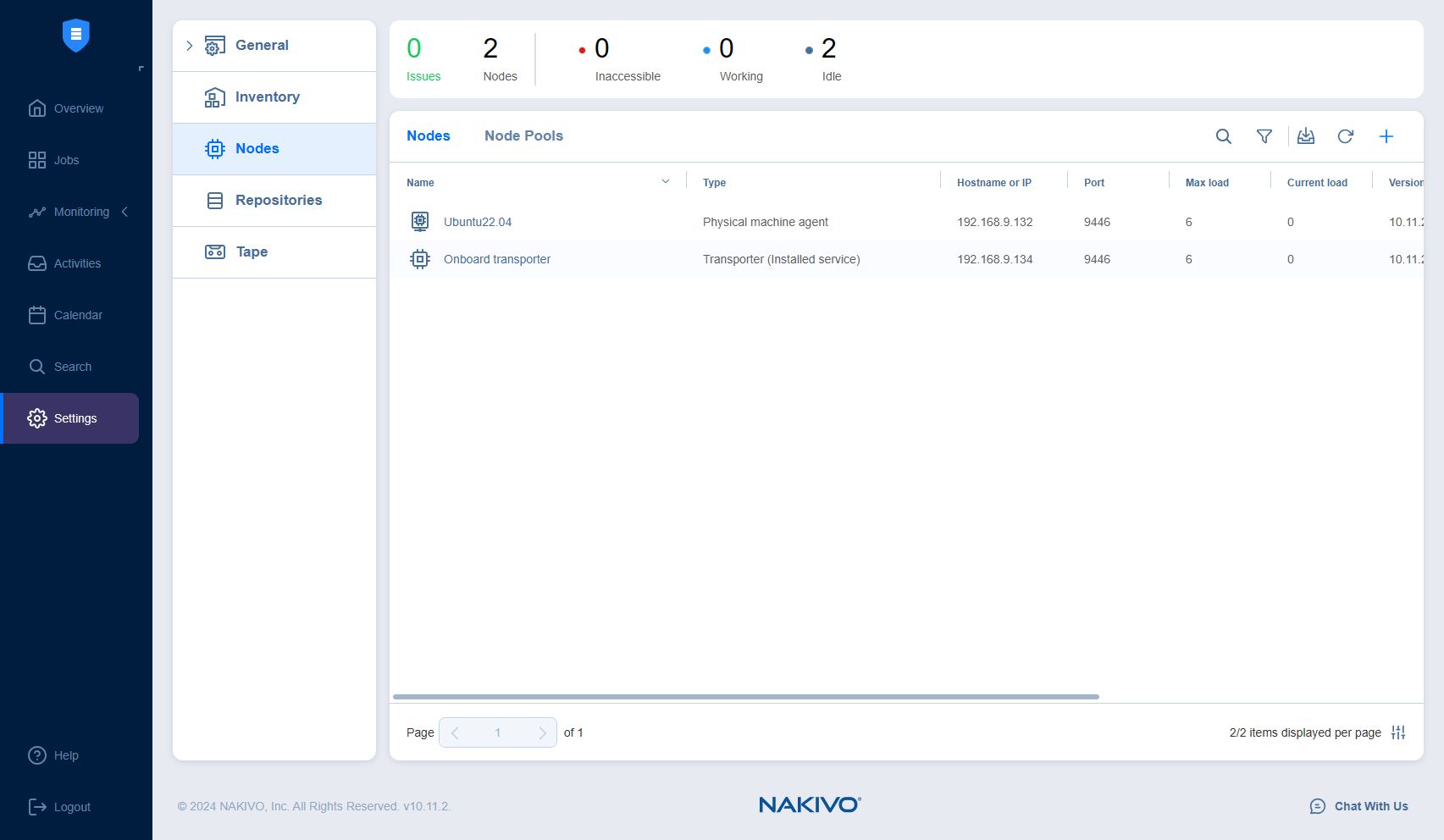
Task: Open the Repositories settings page
Action: click(x=278, y=200)
